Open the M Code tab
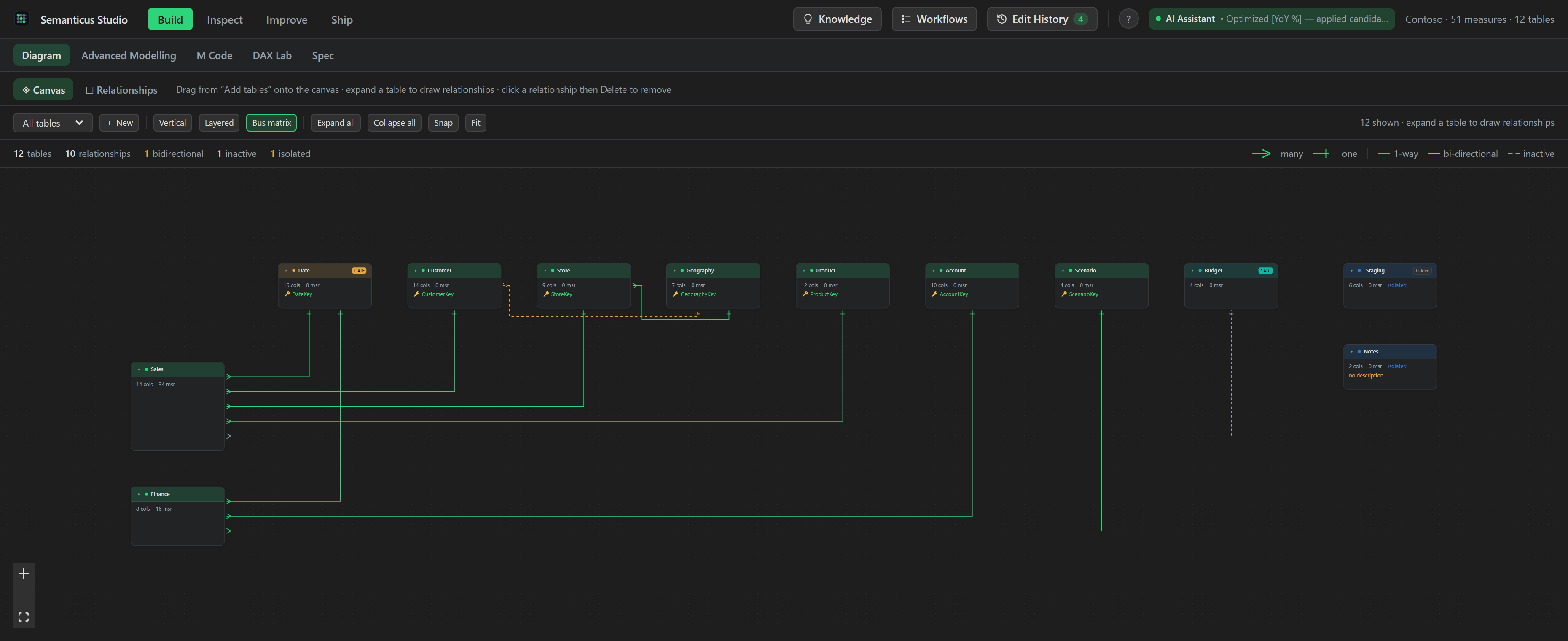 pos(214,55)
